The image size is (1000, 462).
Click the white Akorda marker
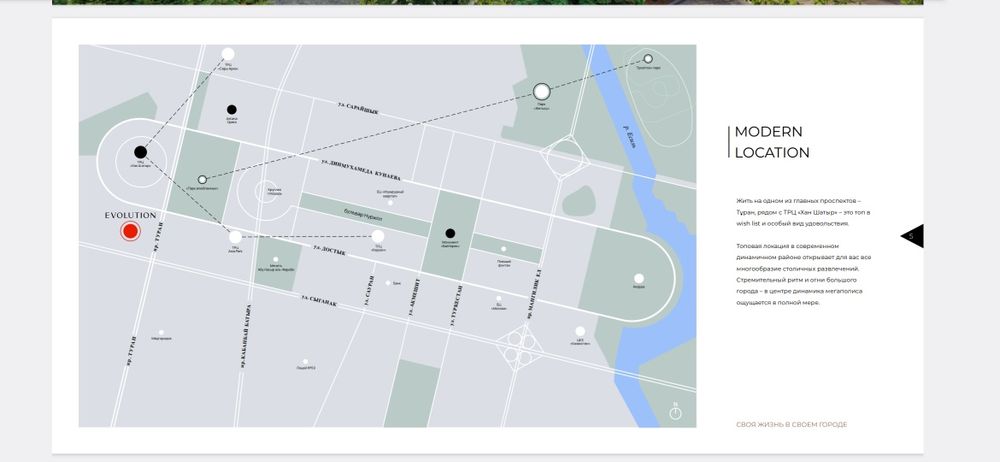pyautogui.click(x=638, y=278)
